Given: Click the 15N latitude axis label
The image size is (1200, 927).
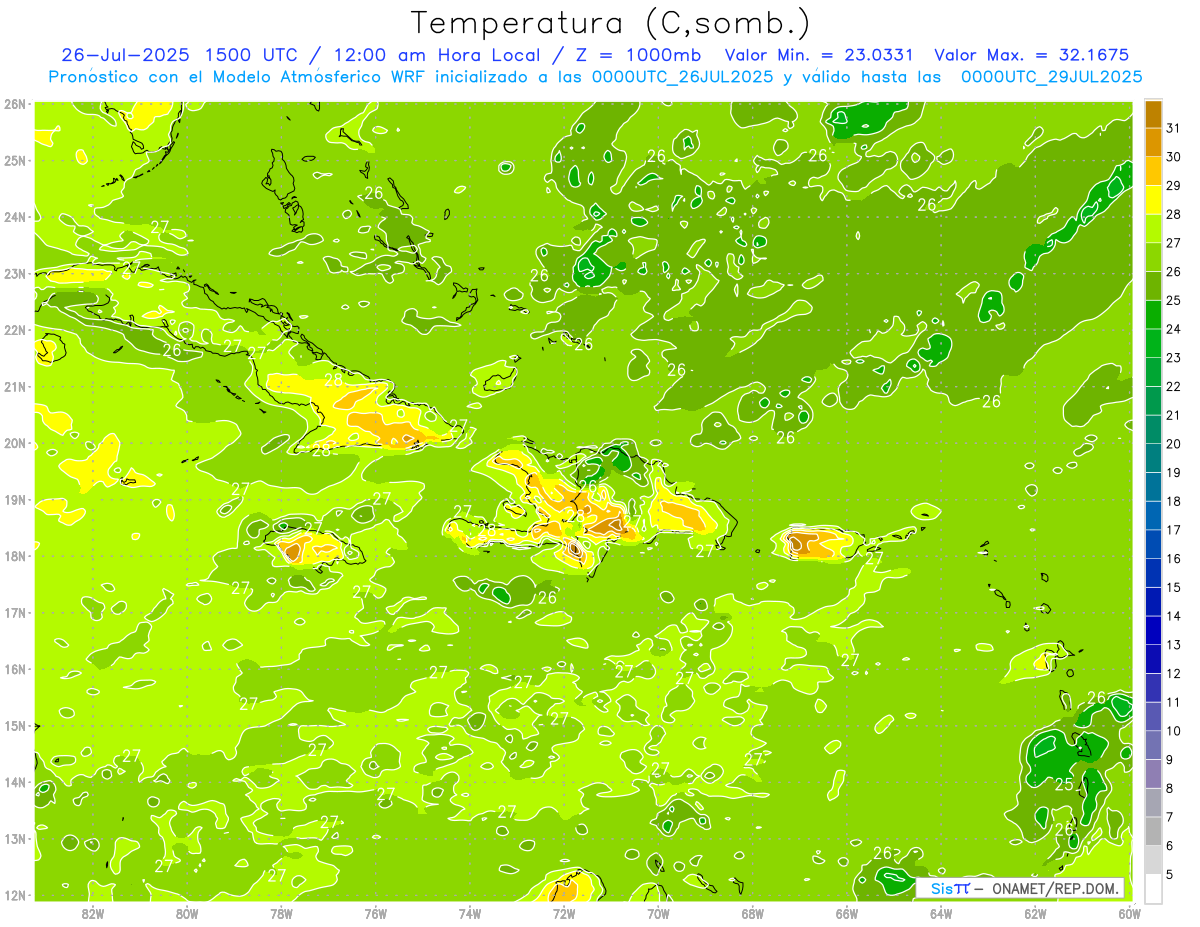Looking at the screenshot, I should click(14, 726).
